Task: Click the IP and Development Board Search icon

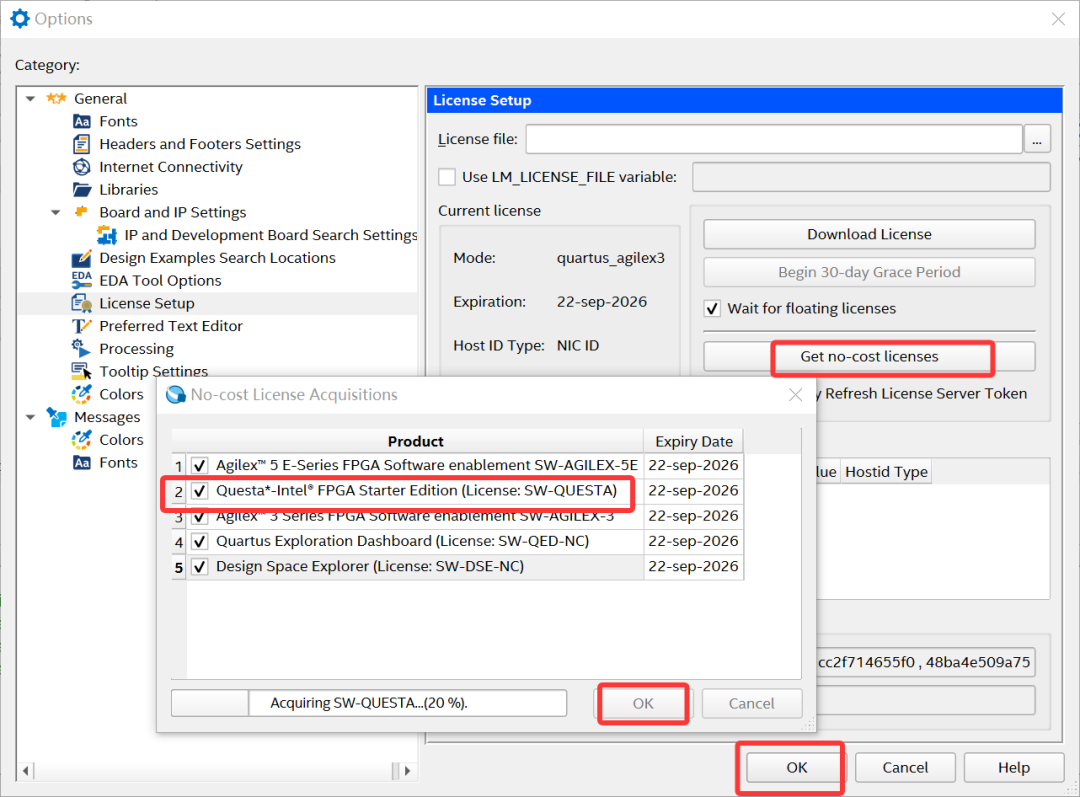Action: (107, 235)
